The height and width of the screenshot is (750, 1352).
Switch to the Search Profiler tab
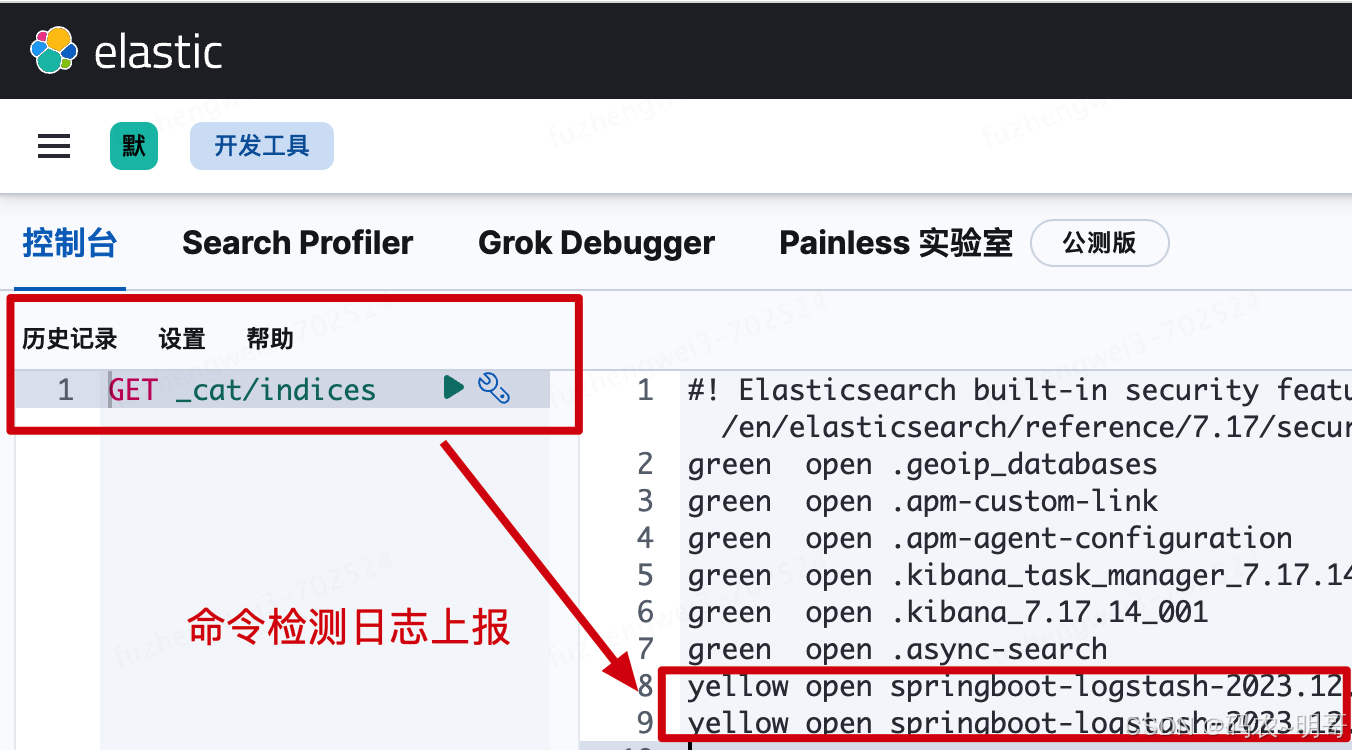298,243
